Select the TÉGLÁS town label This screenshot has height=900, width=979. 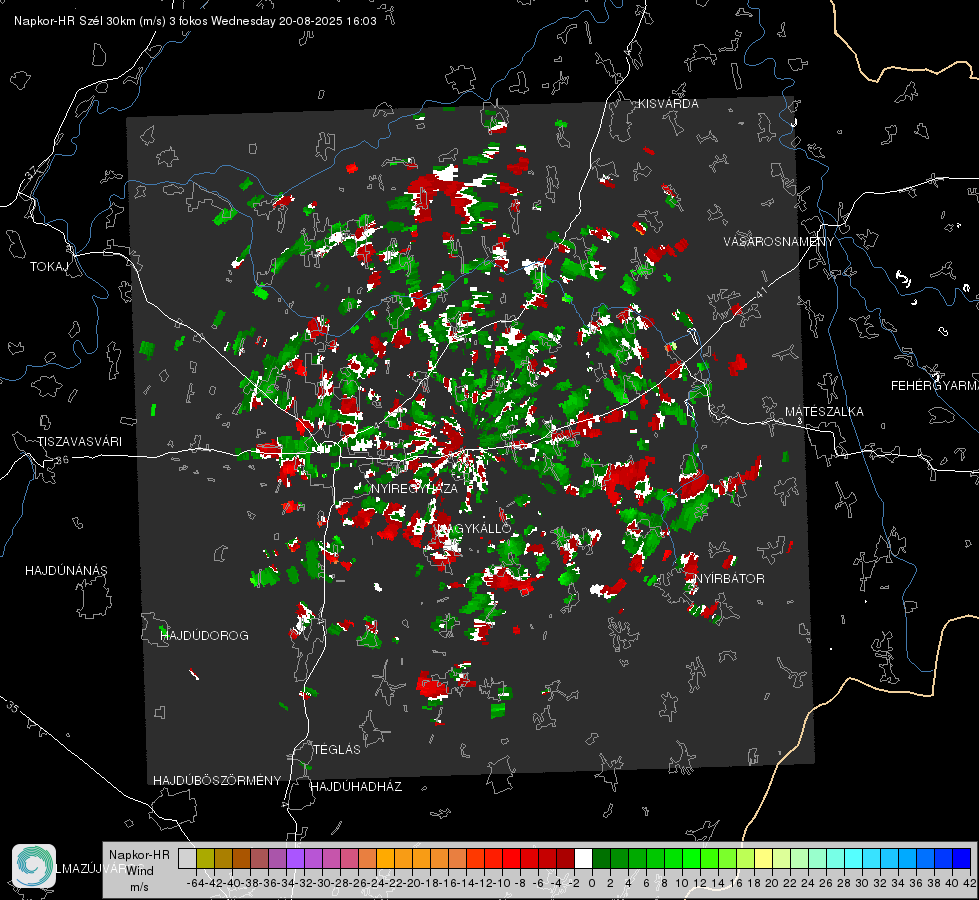(337, 750)
